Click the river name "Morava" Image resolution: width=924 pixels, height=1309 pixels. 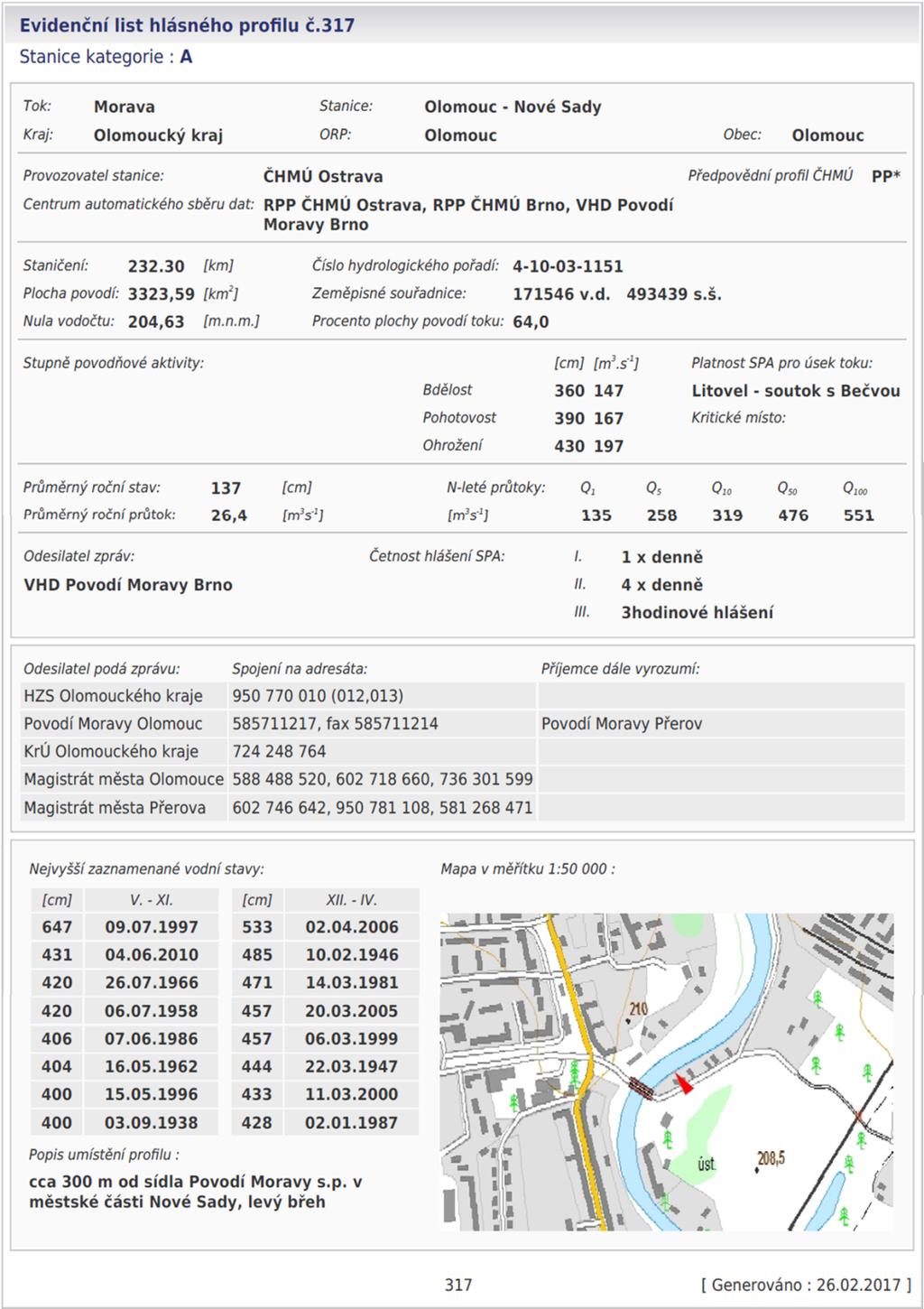coord(125,107)
